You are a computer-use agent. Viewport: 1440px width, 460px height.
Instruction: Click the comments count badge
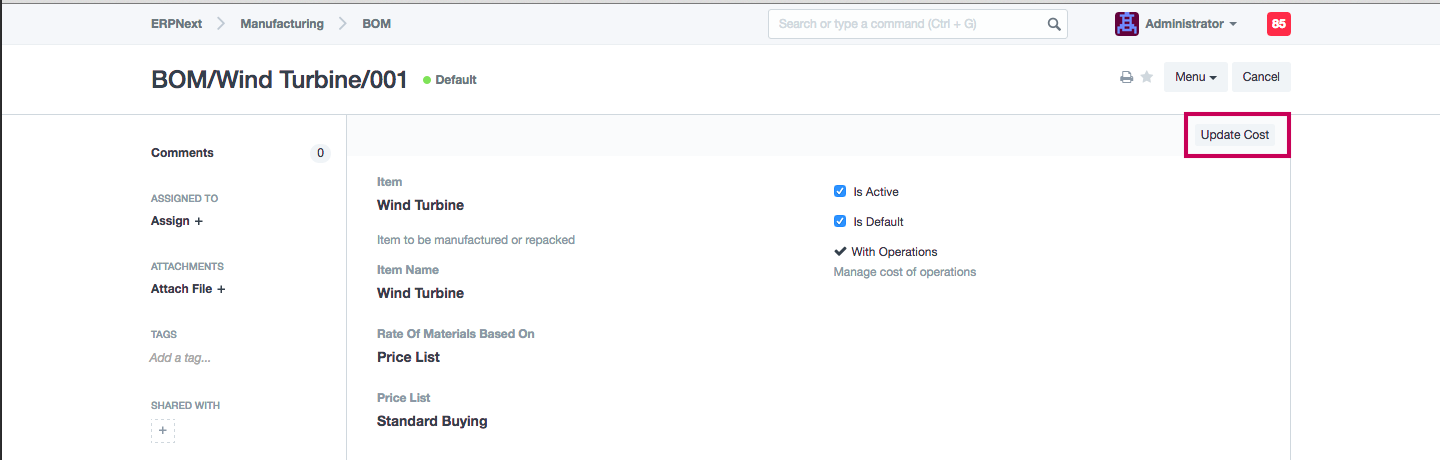(x=320, y=153)
